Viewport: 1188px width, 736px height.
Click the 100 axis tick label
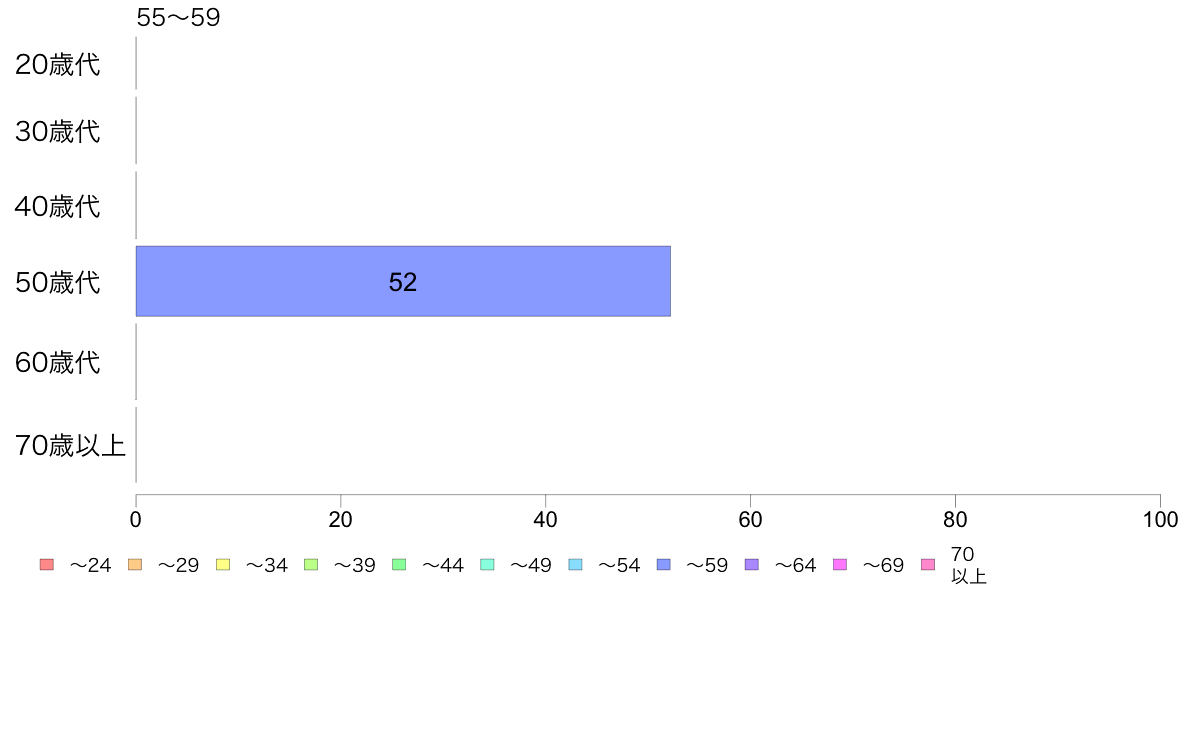(x=1160, y=519)
